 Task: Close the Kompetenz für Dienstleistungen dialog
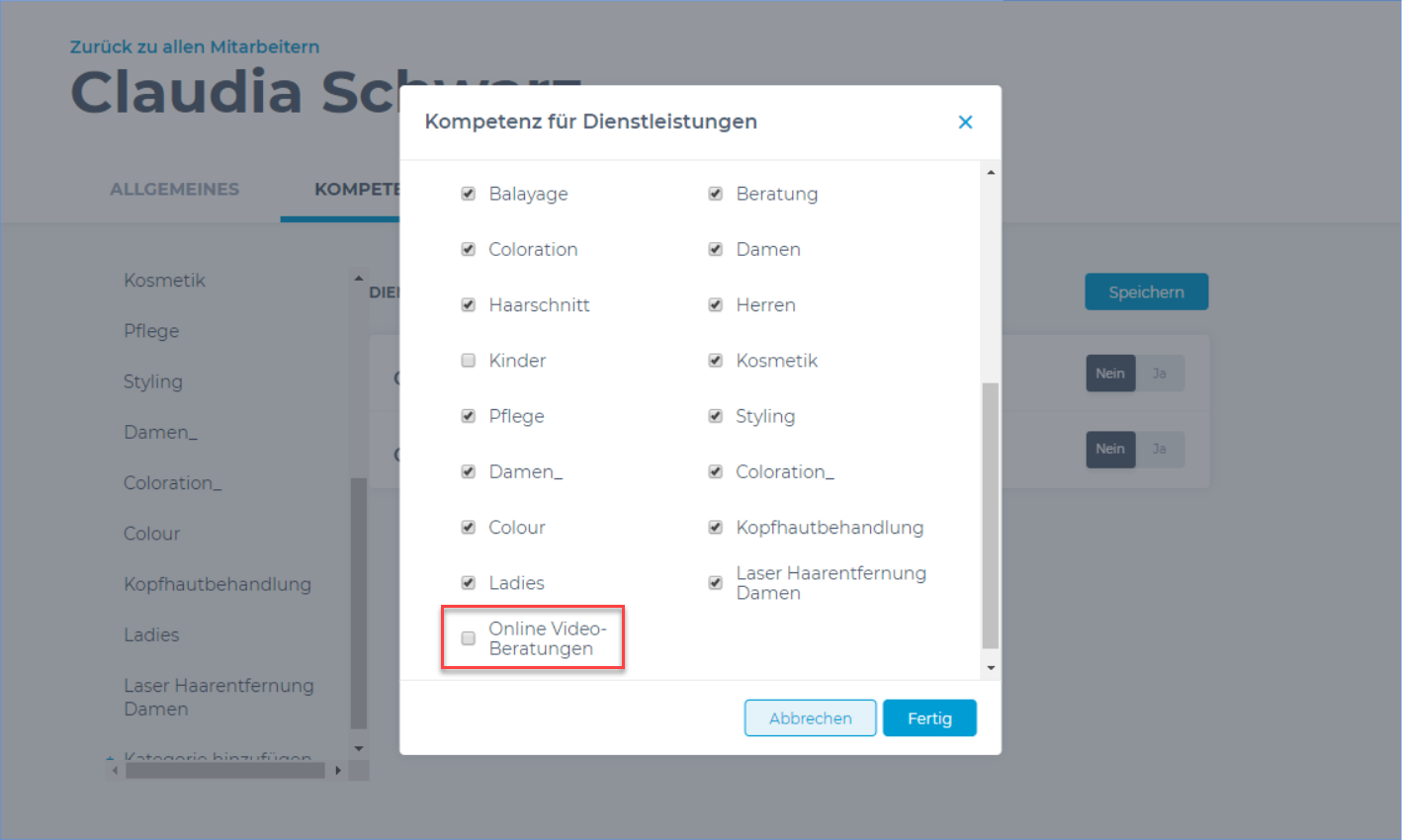(x=965, y=122)
